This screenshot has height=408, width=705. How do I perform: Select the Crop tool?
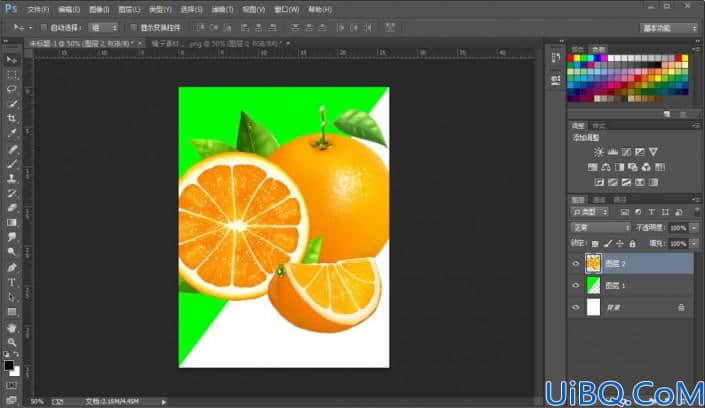[12, 119]
